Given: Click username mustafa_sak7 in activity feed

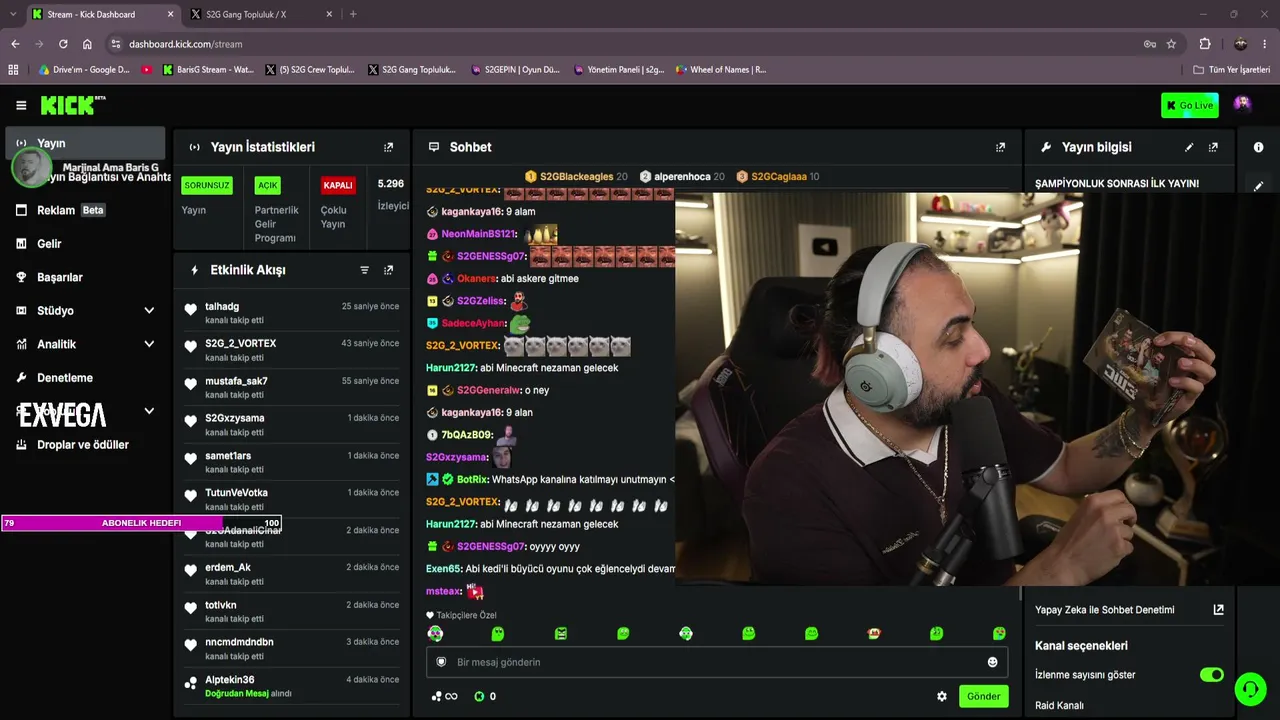Looking at the screenshot, I should [x=236, y=381].
